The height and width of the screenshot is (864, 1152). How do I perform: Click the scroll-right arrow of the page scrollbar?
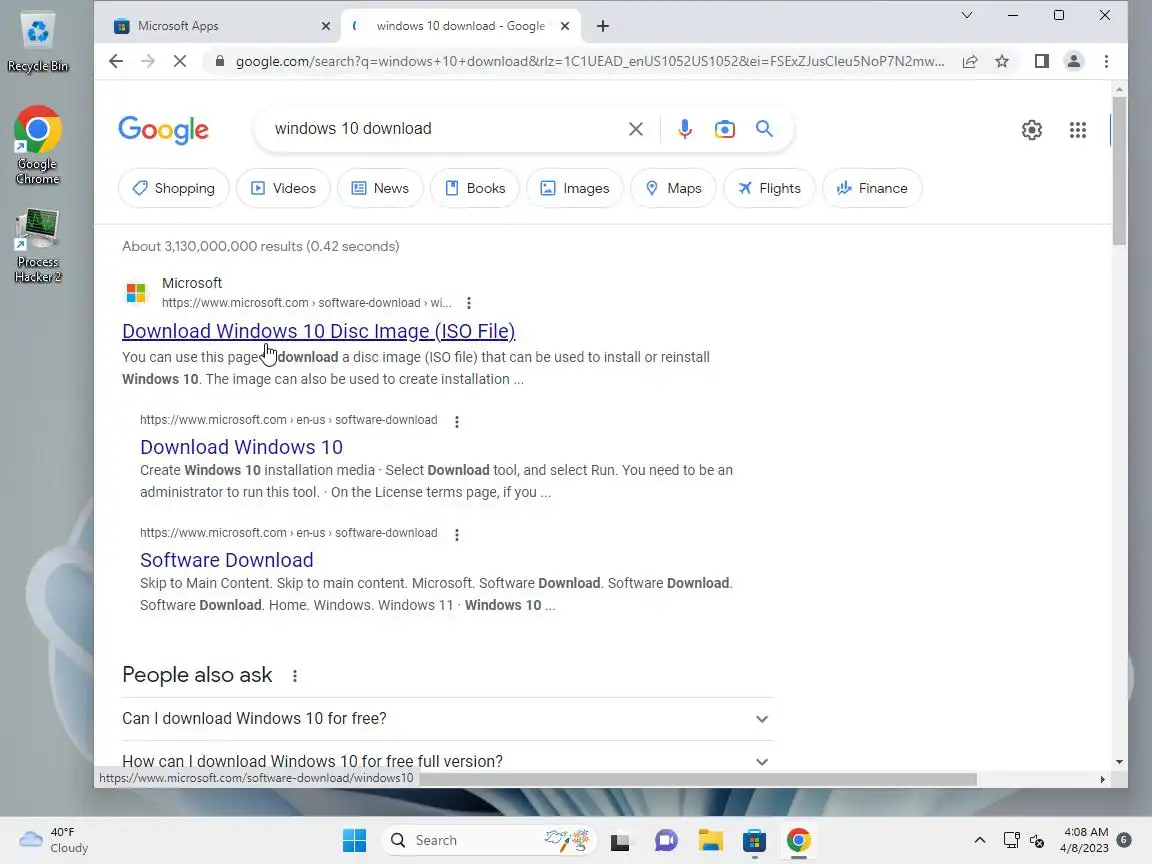[1102, 779]
